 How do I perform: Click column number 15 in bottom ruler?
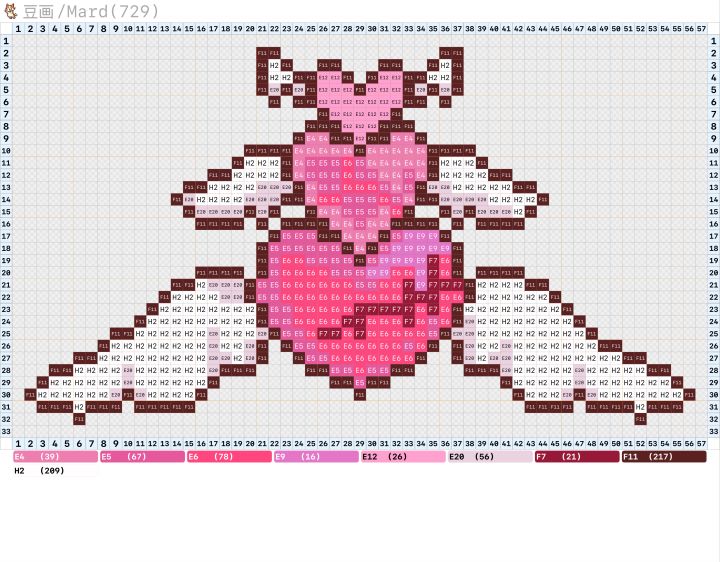189,444
